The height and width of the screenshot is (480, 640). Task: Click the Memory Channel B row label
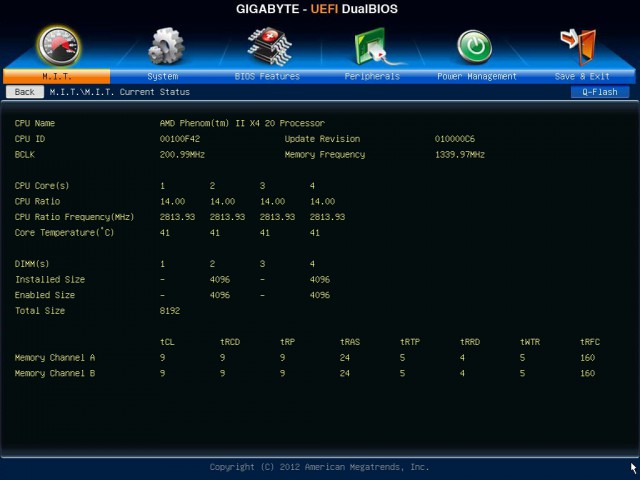(x=55, y=373)
